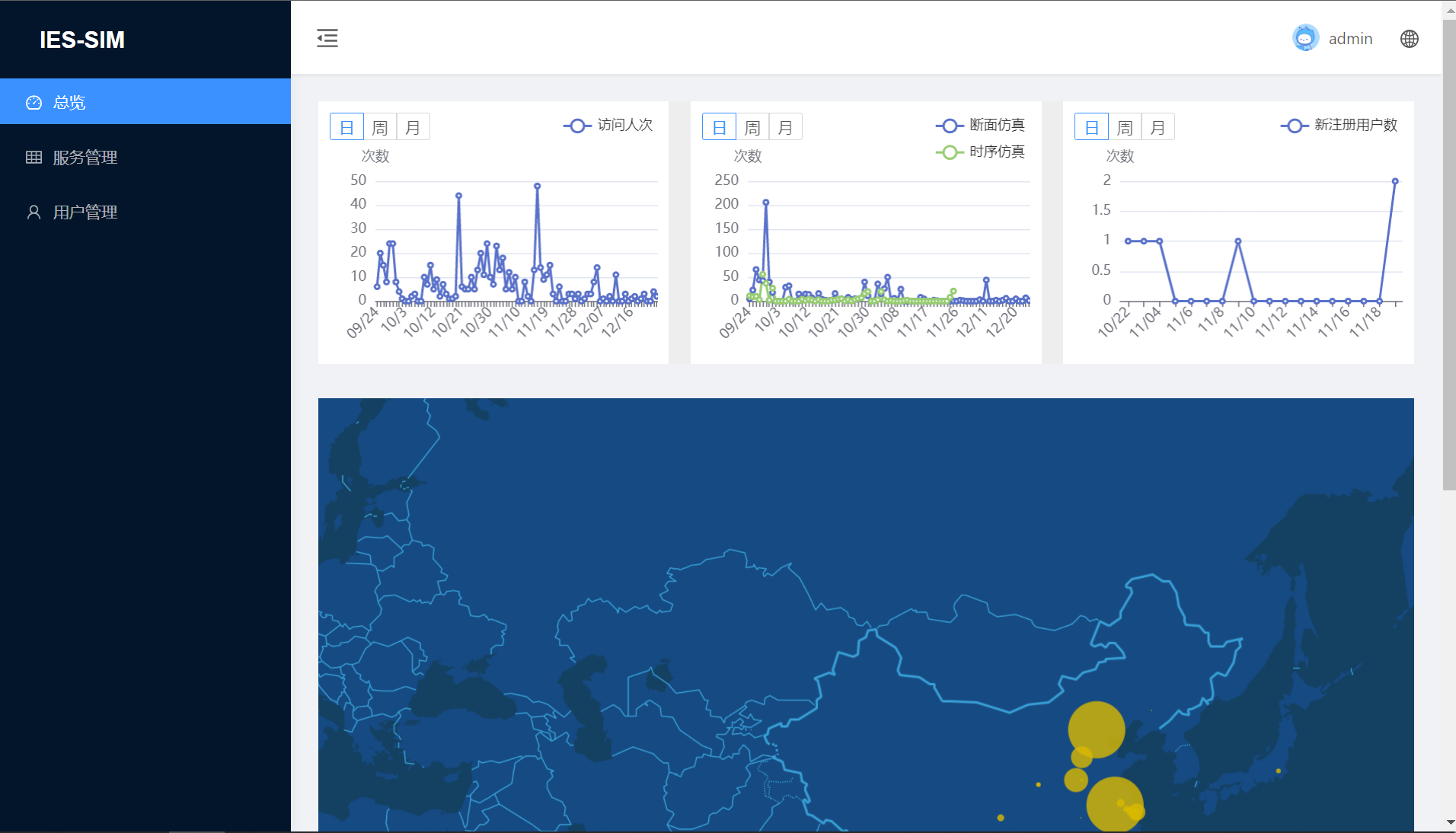This screenshot has width=1456, height=833.
Task: Toggle the 访问人次 legend series
Action: [608, 125]
